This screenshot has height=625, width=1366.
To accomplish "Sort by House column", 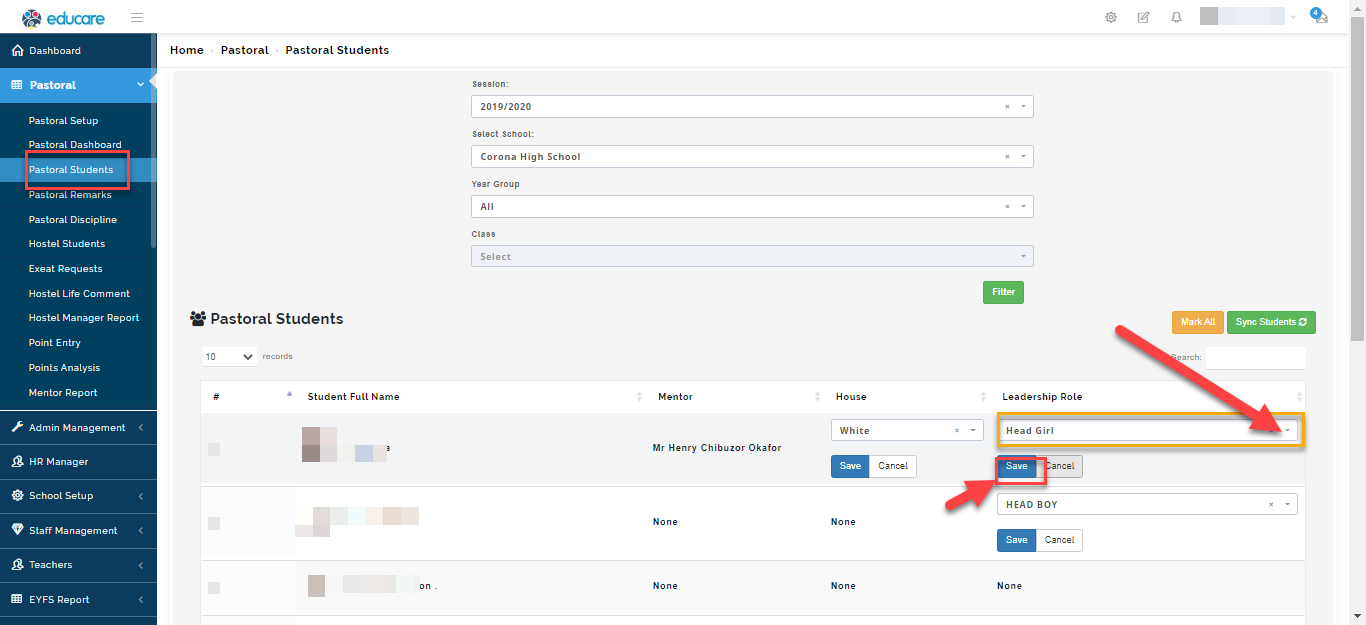I will tap(908, 397).
